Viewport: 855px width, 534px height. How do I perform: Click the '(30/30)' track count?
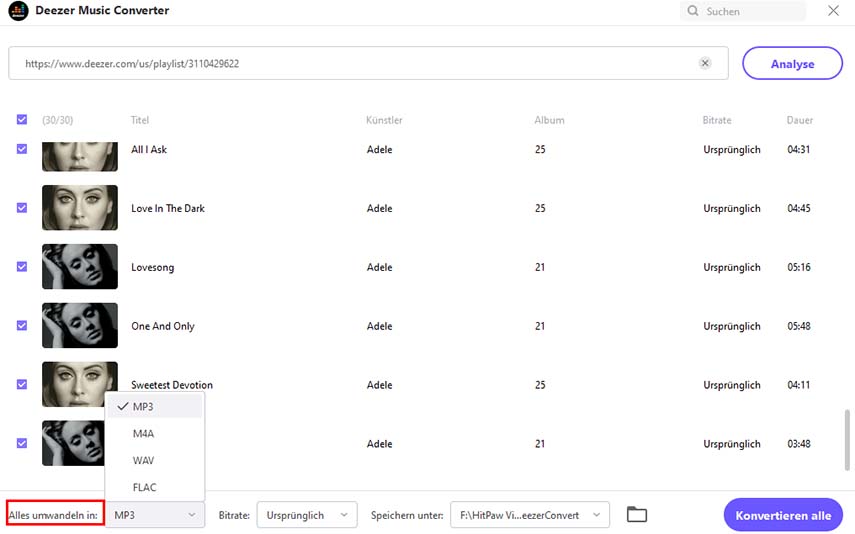coord(57,120)
